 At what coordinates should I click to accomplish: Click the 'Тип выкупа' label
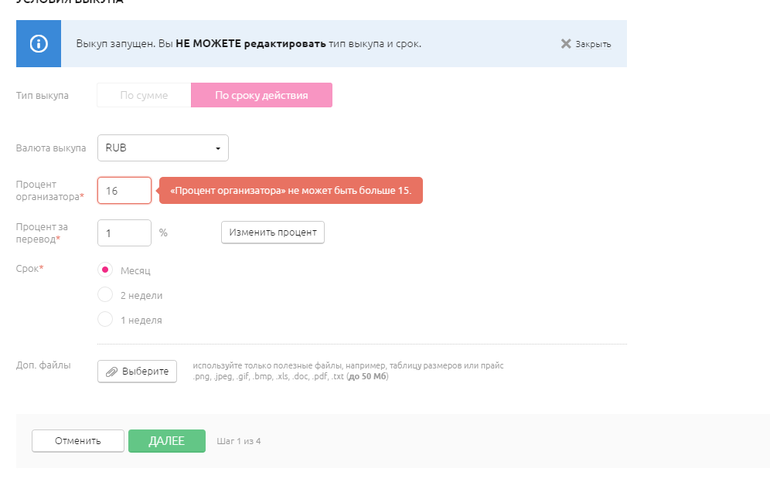point(42,96)
